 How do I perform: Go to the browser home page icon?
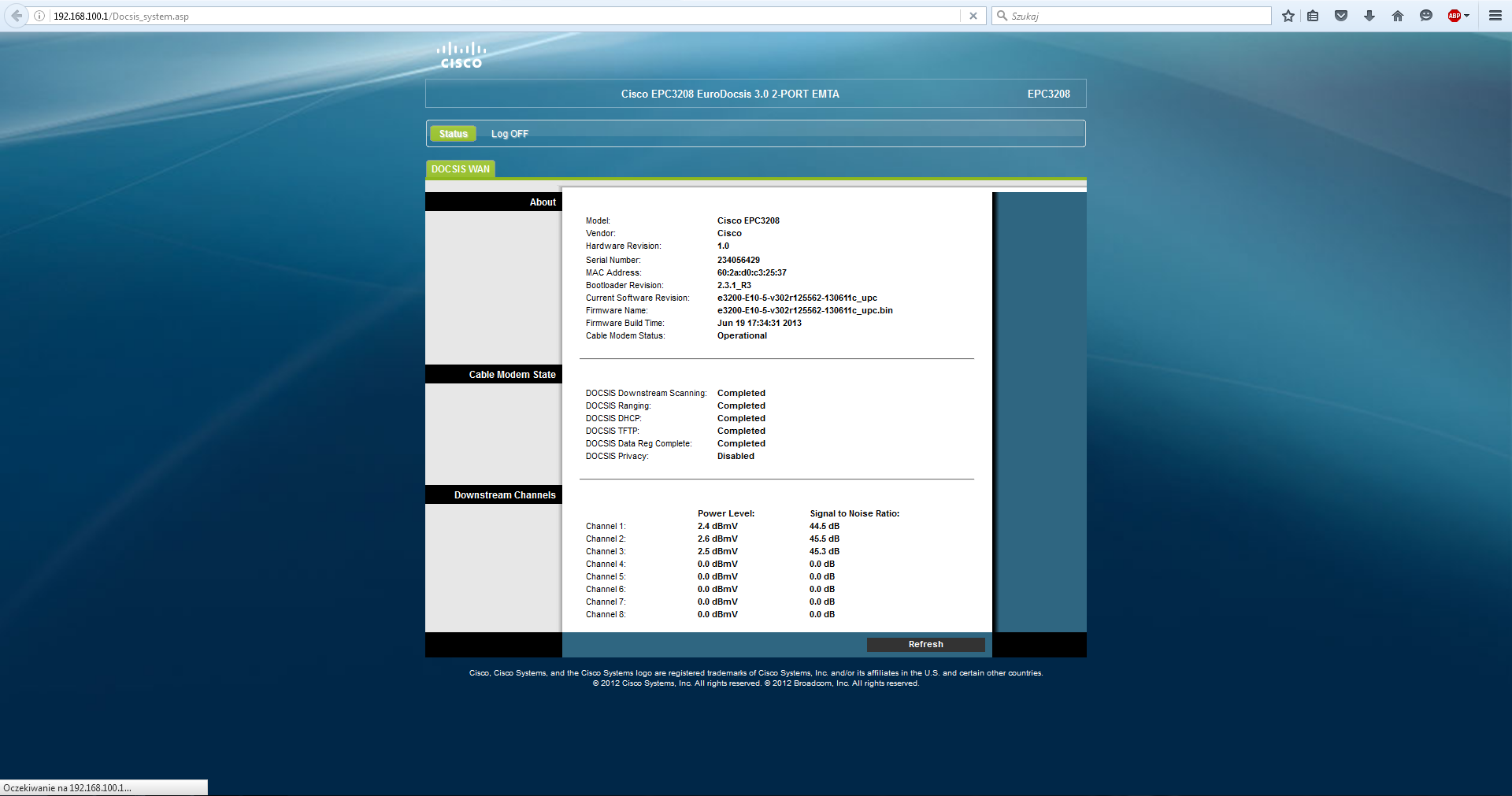(x=1398, y=16)
